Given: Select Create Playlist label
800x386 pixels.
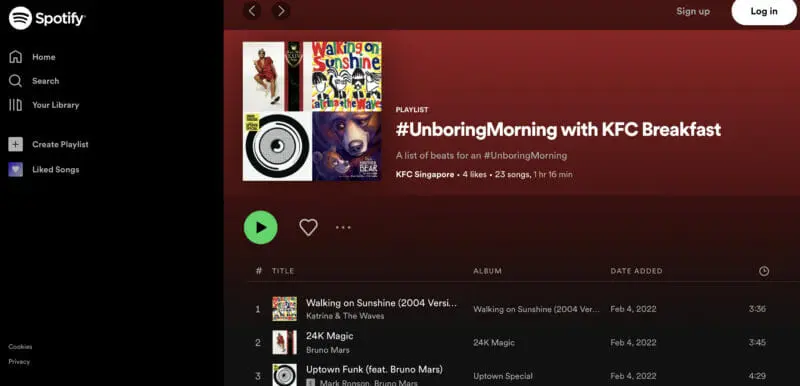Looking at the screenshot, I should tap(60, 144).
